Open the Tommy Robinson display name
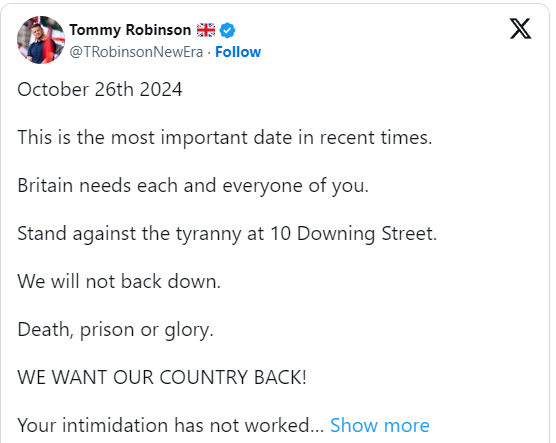The height and width of the screenshot is (443, 556). (x=130, y=30)
